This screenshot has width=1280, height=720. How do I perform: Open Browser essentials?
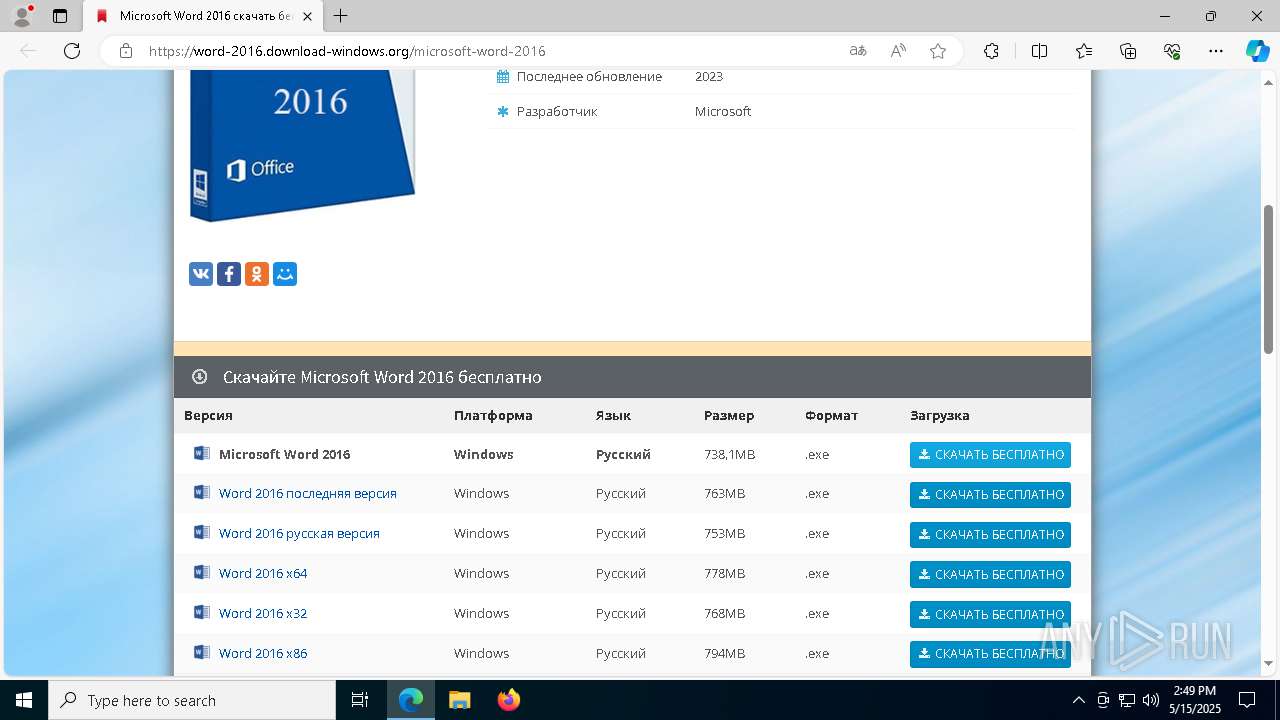pyautogui.click(x=1172, y=51)
